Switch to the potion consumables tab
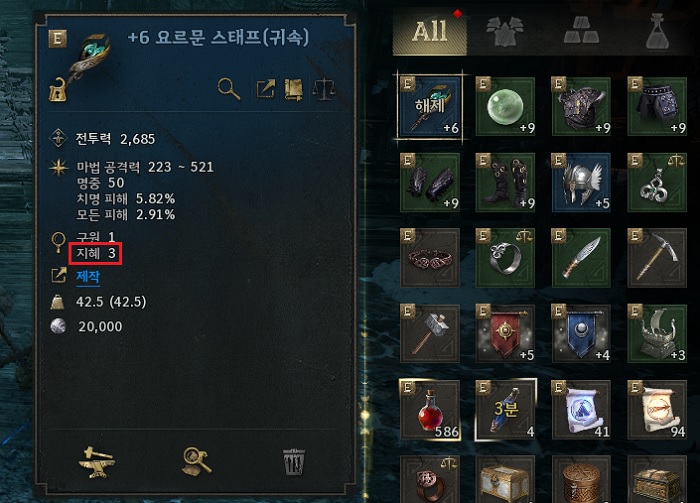The height and width of the screenshot is (503, 700). pos(657,30)
